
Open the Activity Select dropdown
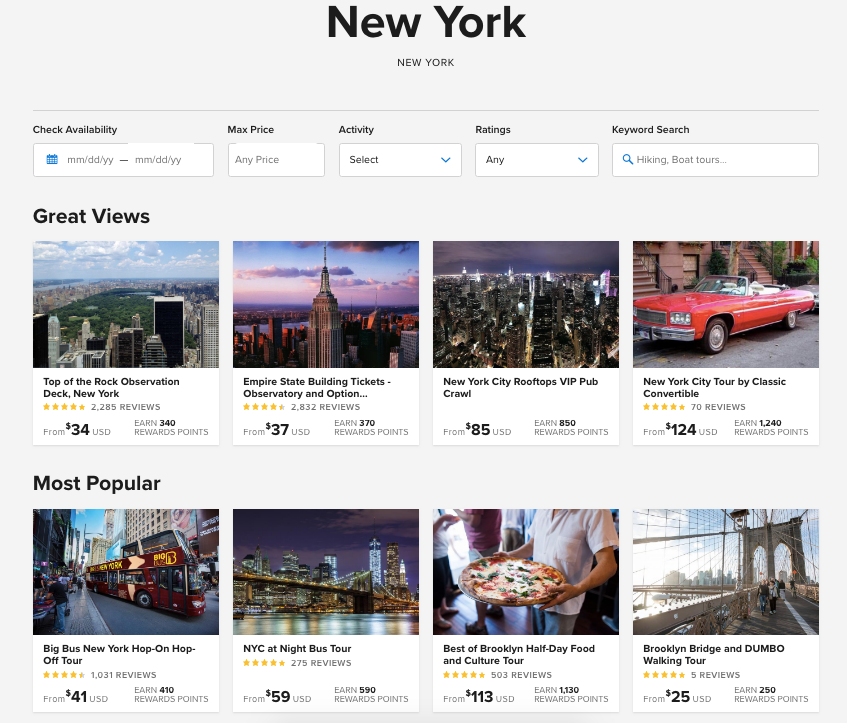(x=400, y=160)
